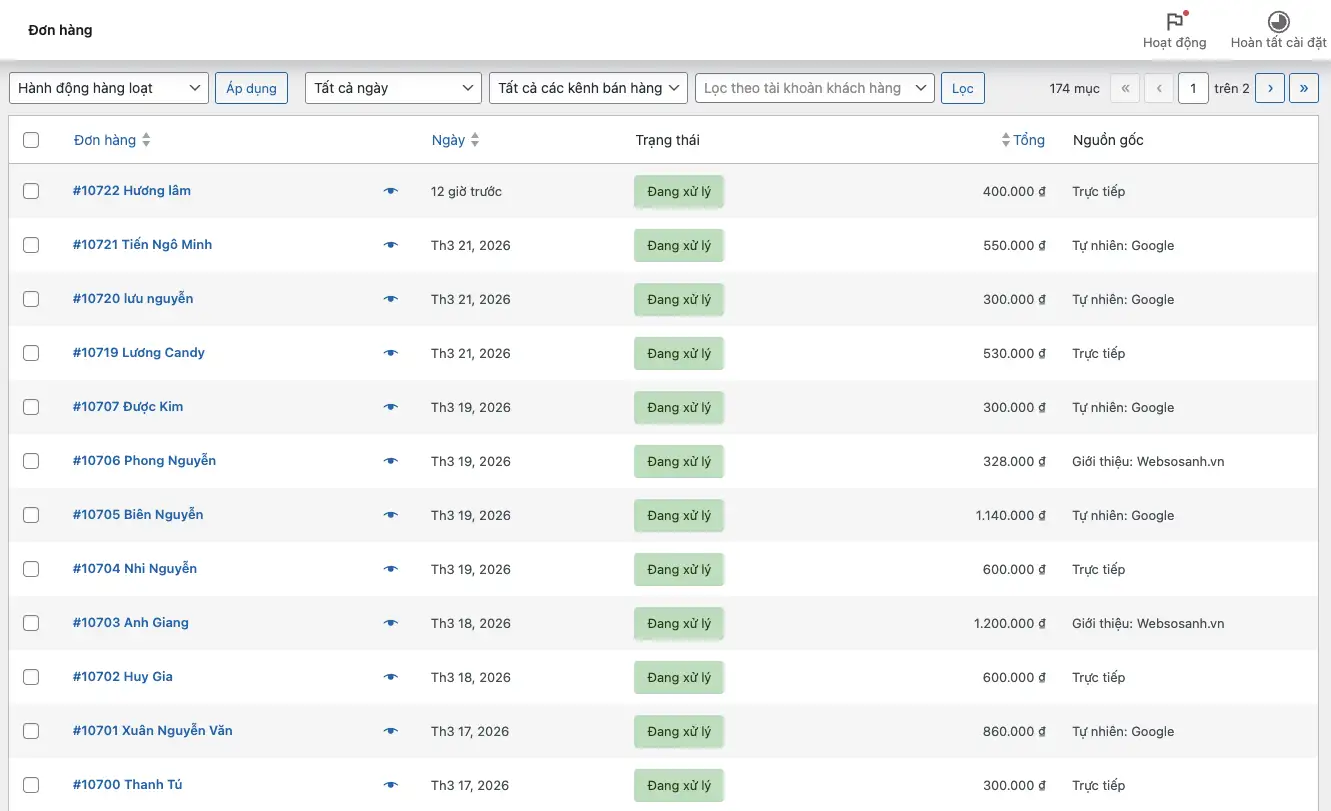This screenshot has height=811, width=1331.
Task: Open the Hoạt động activity flag icon
Action: (1174, 23)
